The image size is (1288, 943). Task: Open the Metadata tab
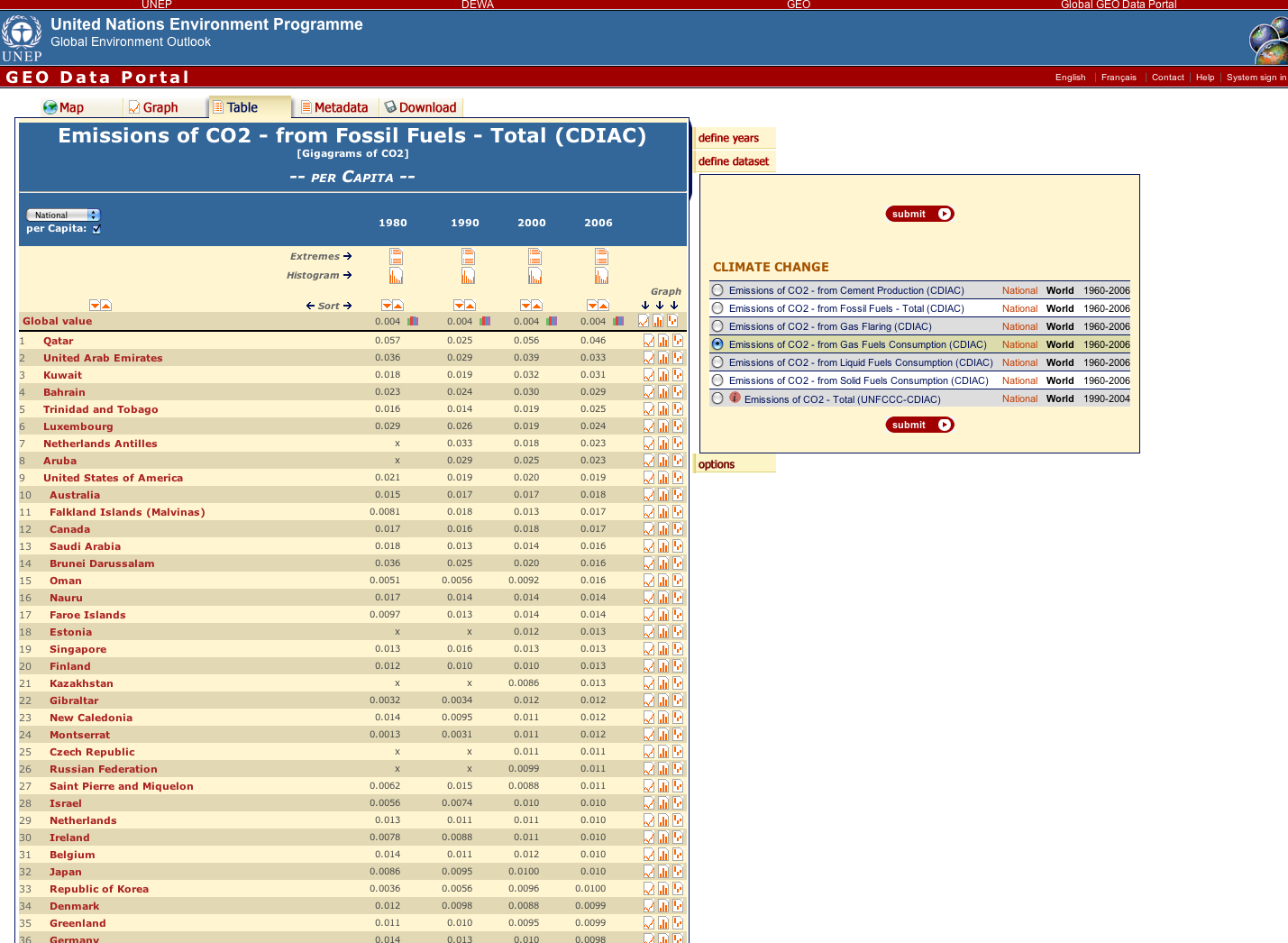coord(334,107)
